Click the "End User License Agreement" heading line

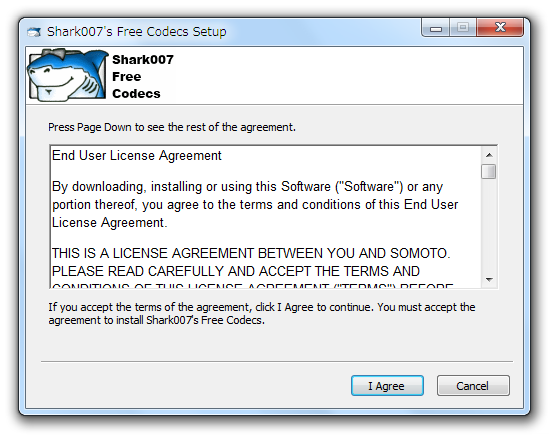click(137, 155)
